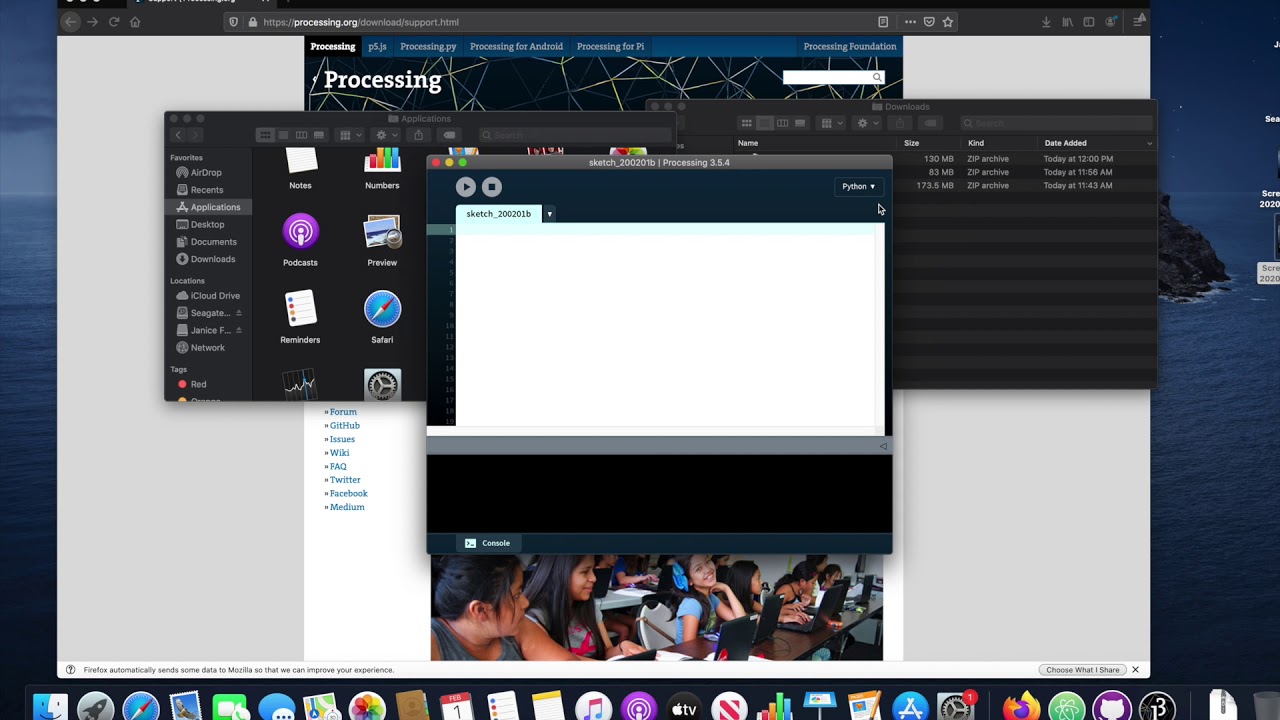Open the FAQ link on the page
This screenshot has height=720, width=1280.
click(x=338, y=466)
